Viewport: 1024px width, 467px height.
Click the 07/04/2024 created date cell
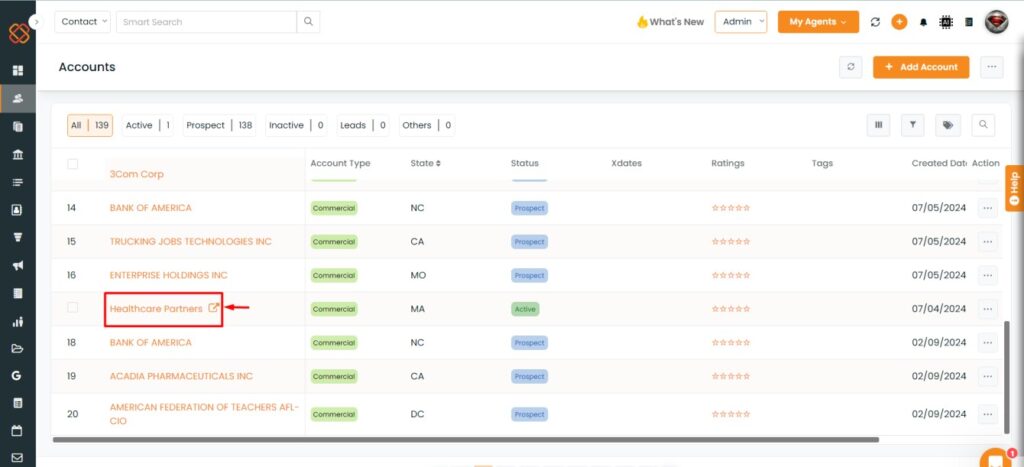point(938,308)
